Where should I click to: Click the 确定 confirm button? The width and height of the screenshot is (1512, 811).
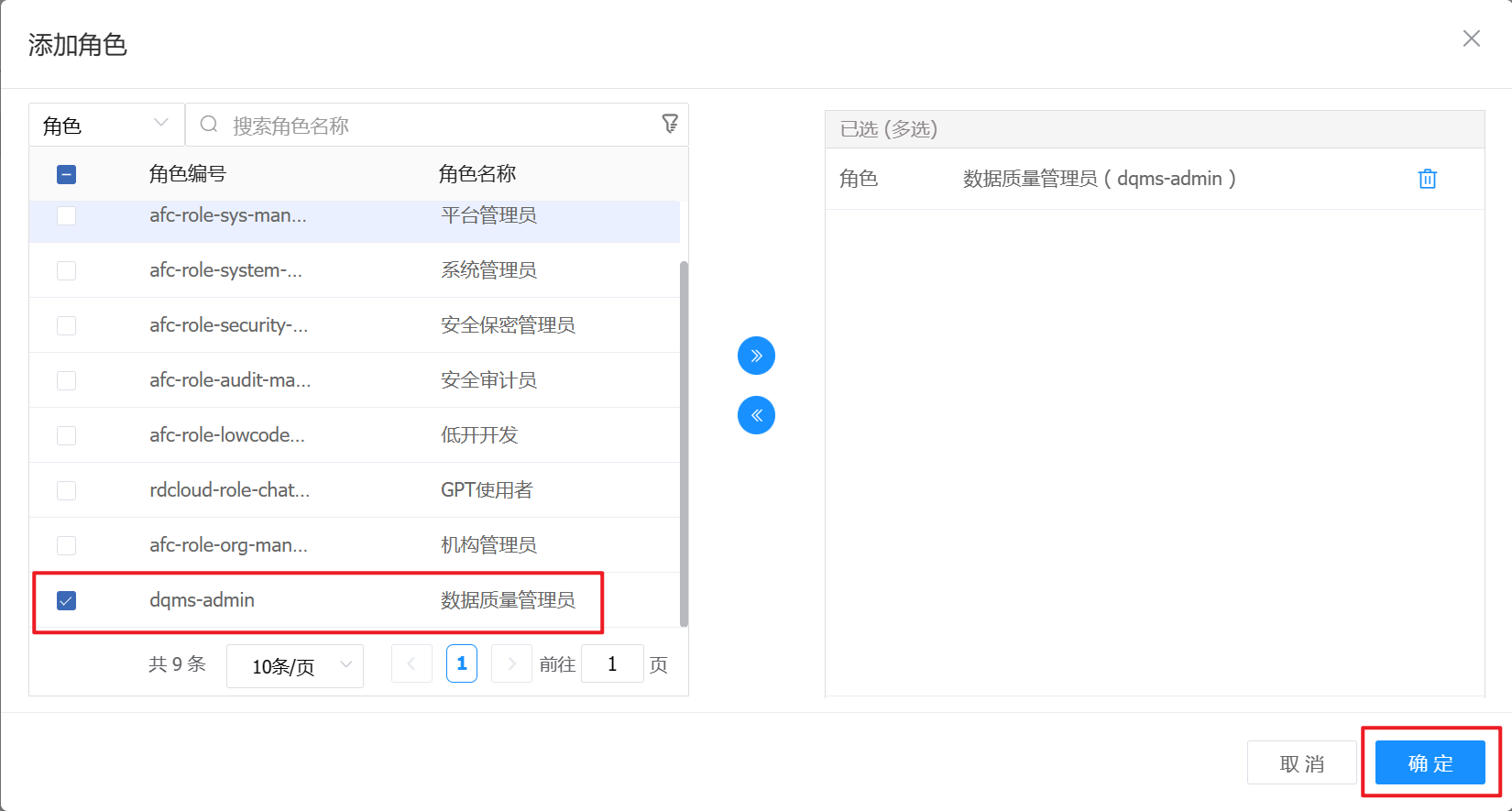click(1430, 762)
